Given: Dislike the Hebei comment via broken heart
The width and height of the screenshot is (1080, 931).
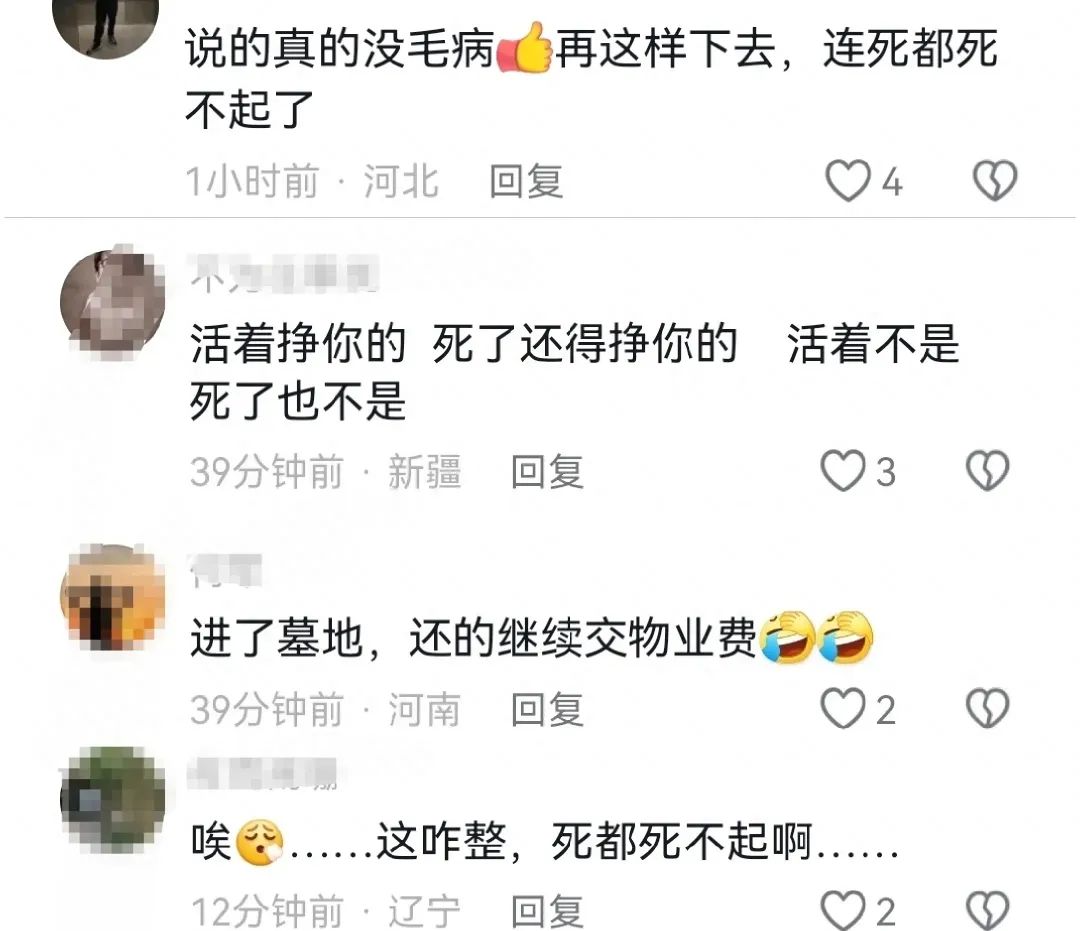Looking at the screenshot, I should pos(995,181).
